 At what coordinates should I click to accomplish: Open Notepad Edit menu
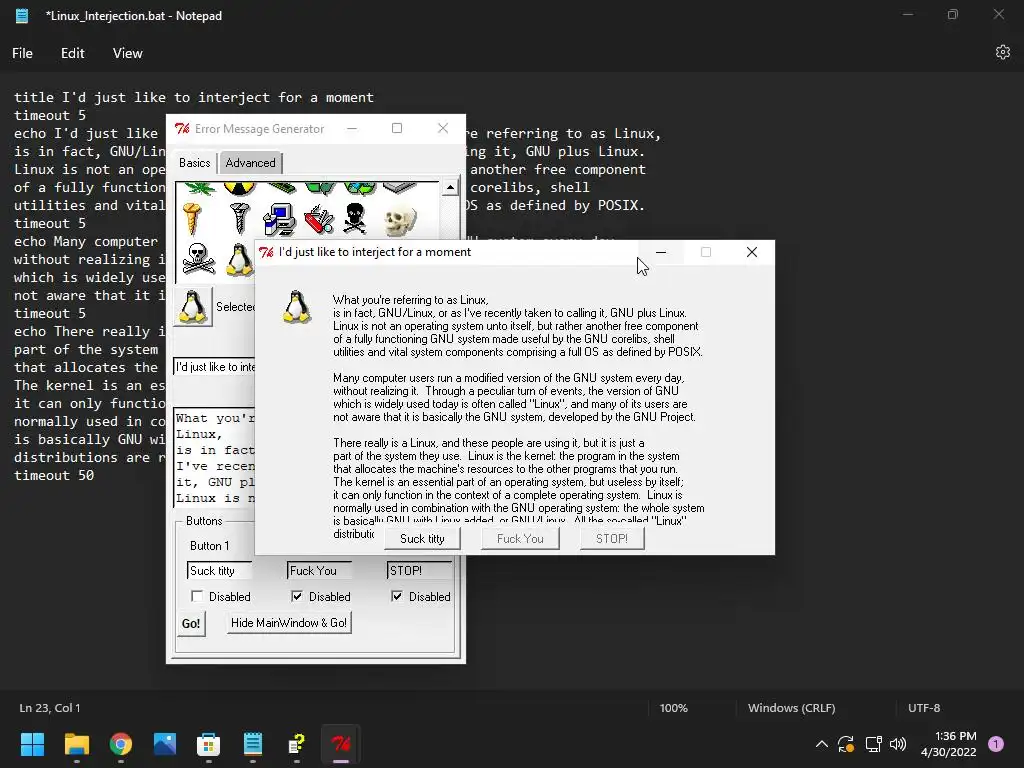click(x=72, y=54)
